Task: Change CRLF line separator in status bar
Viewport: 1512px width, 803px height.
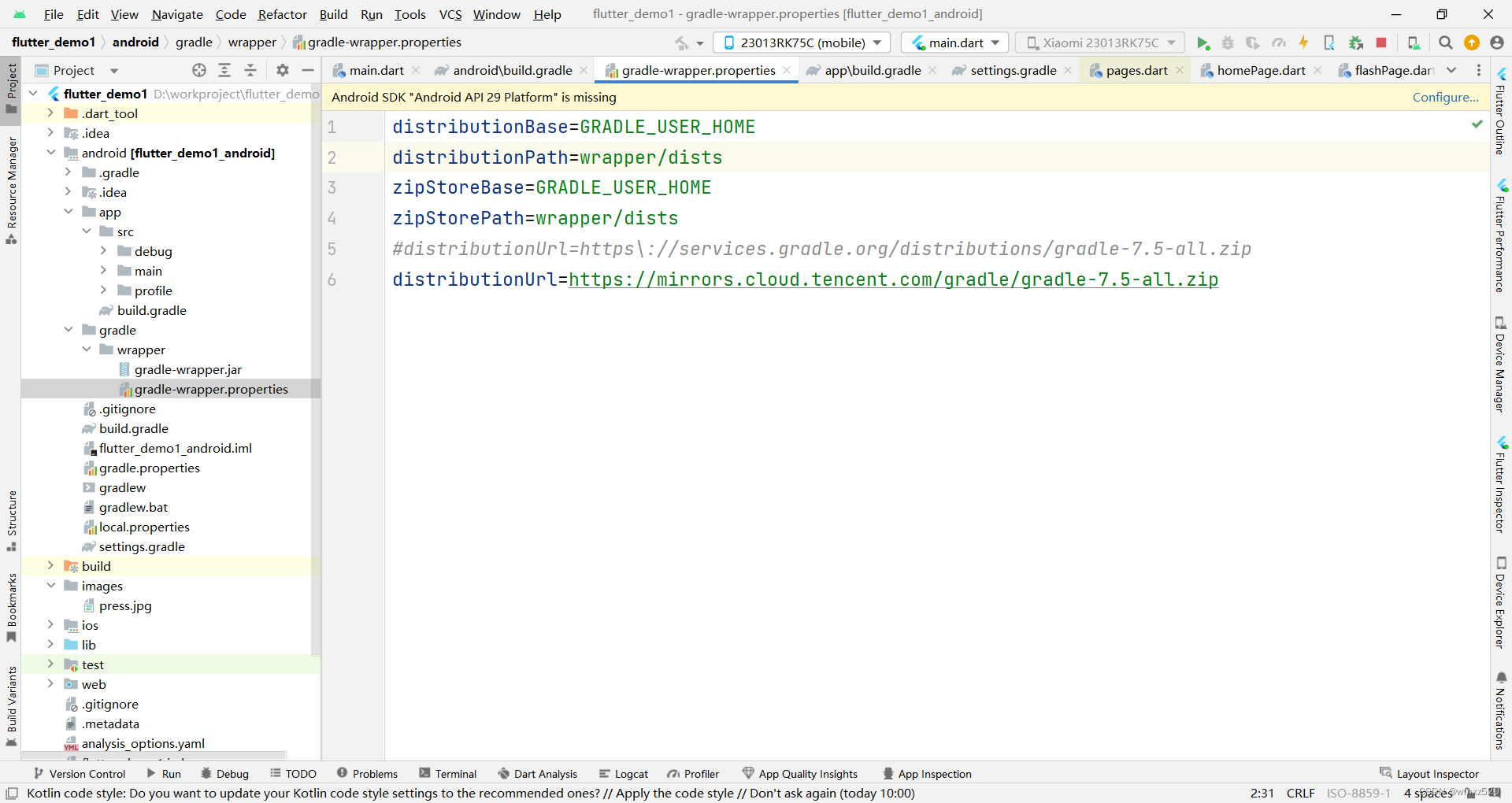Action: 1300,793
